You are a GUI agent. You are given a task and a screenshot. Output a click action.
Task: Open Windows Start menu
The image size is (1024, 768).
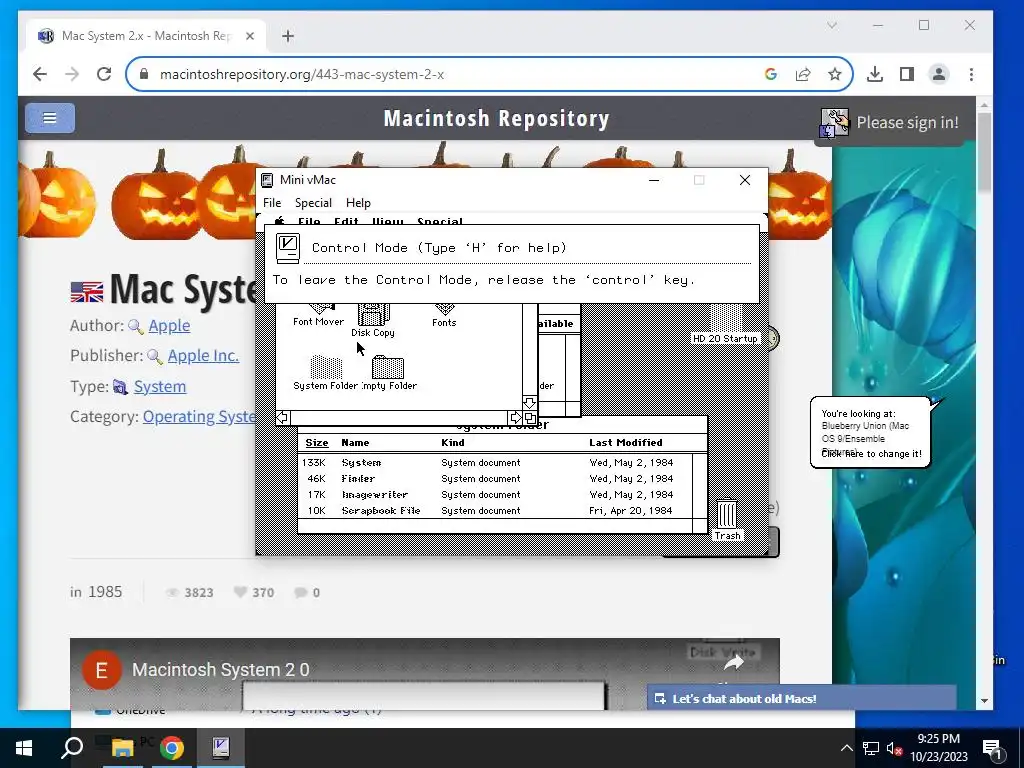tap(24, 748)
